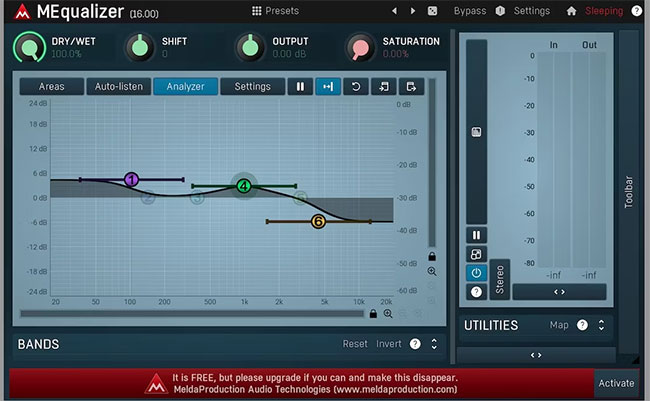
Task: Toggle the Analyzer tab
Action: pos(185,86)
